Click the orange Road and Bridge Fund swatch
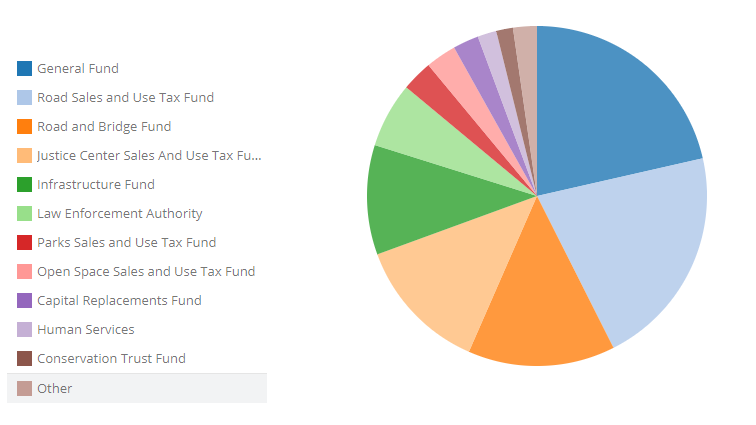 tap(24, 126)
